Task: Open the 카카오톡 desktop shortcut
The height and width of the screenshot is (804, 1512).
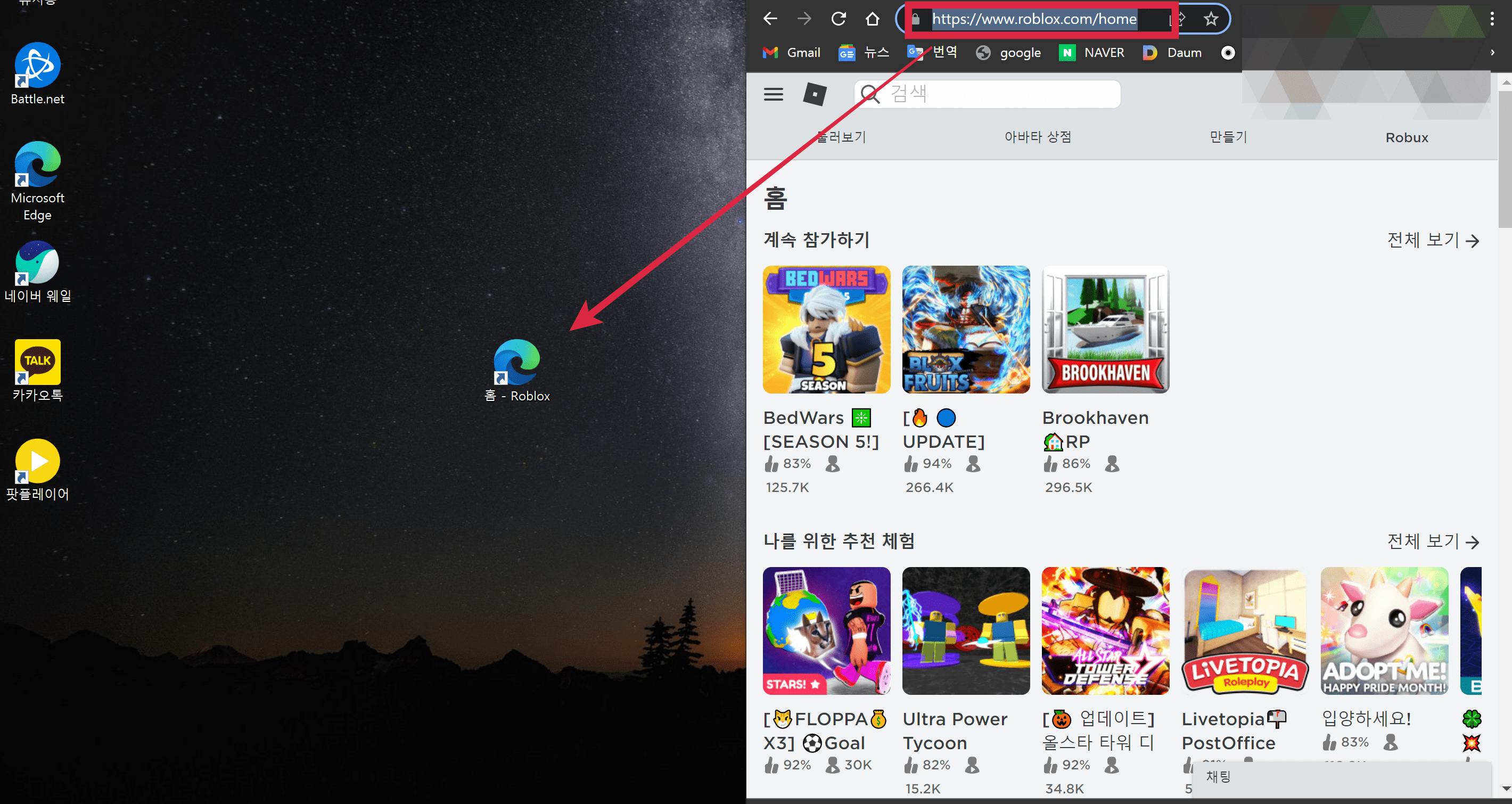Action: (38, 371)
